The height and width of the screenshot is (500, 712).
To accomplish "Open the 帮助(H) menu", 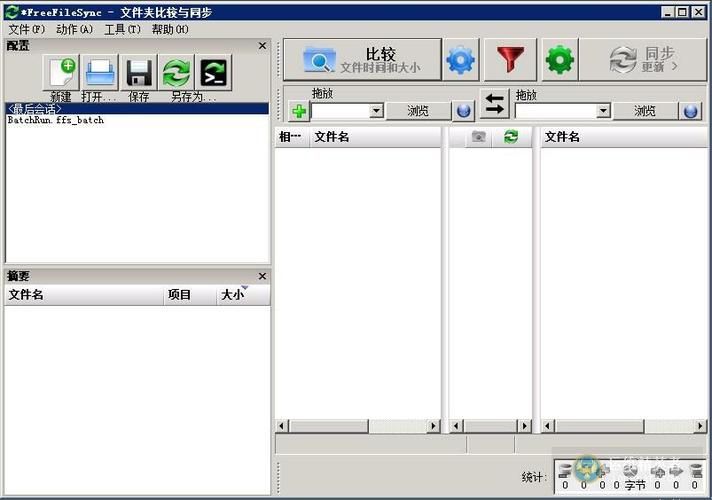I will [x=170, y=30].
